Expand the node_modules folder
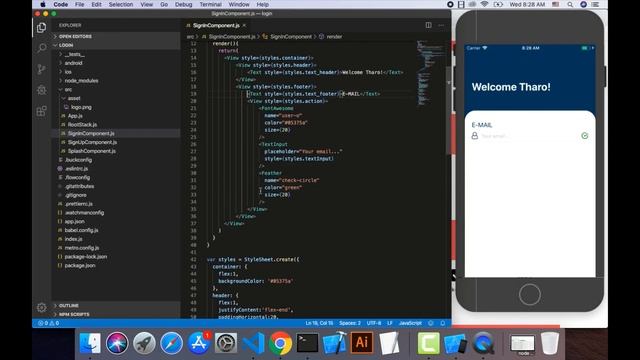640x360 pixels. (x=116, y=80)
